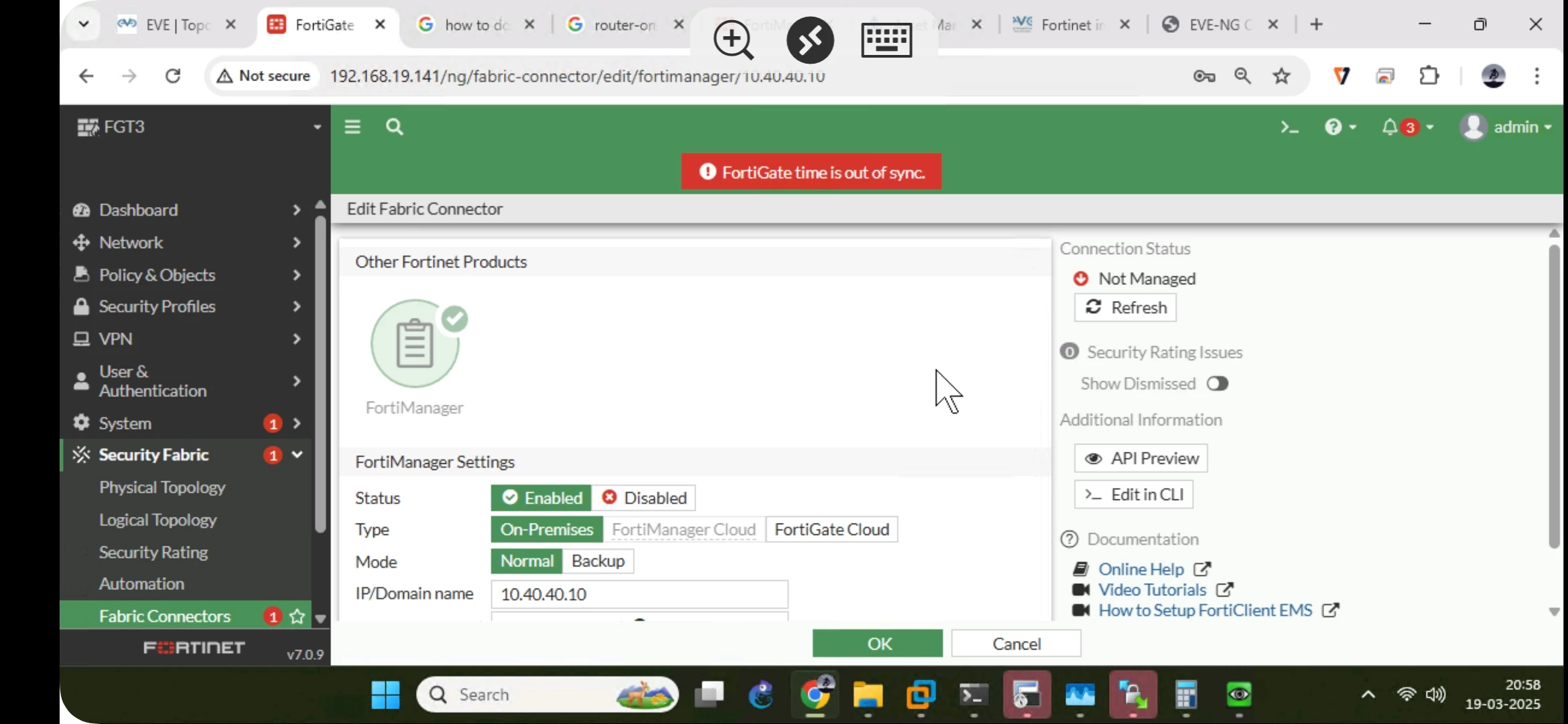The height and width of the screenshot is (724, 1568).
Task: Open the browser tab search dropdown
Action: coord(84,25)
